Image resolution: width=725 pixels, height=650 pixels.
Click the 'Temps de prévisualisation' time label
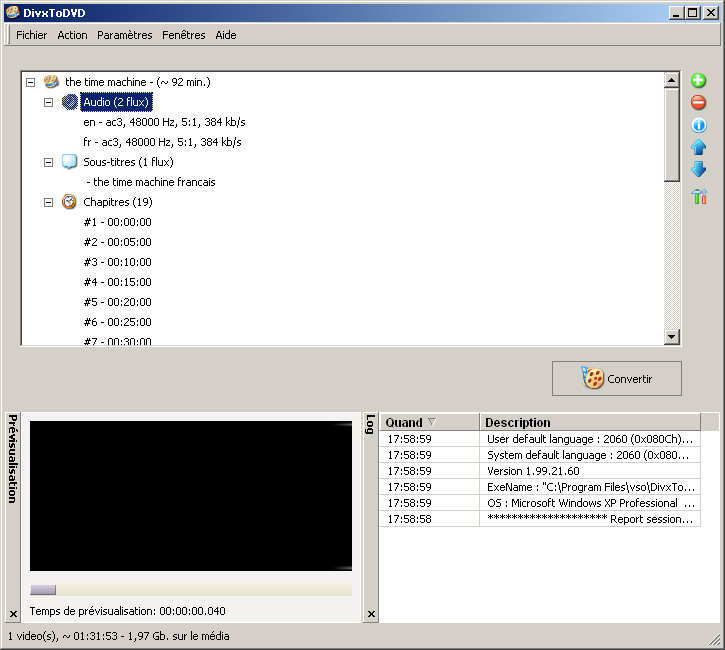[128, 611]
